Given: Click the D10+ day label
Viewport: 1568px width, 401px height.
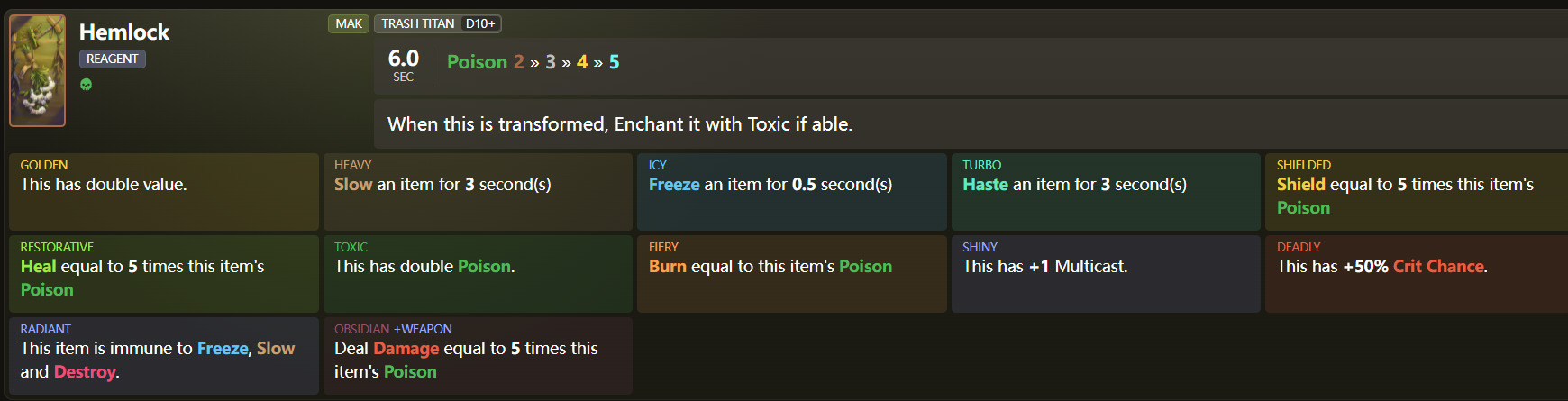Looking at the screenshot, I should 480,24.
